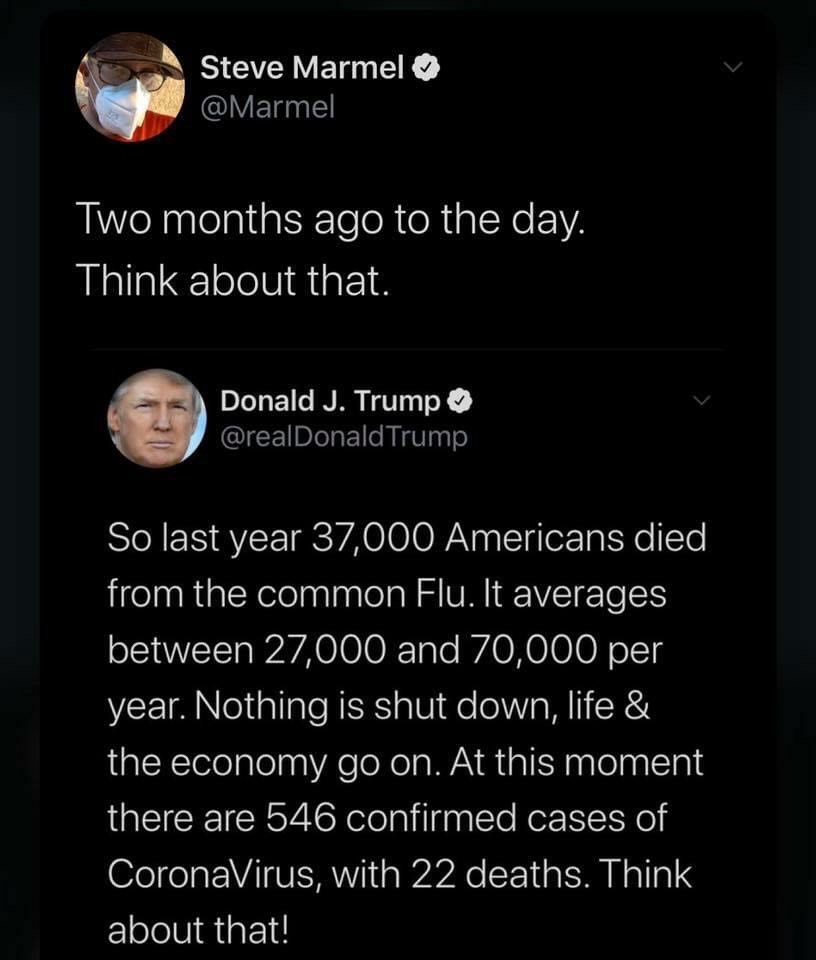Click the closing "about that!" text in the quoted tweet
The image size is (816, 960).
198,931
